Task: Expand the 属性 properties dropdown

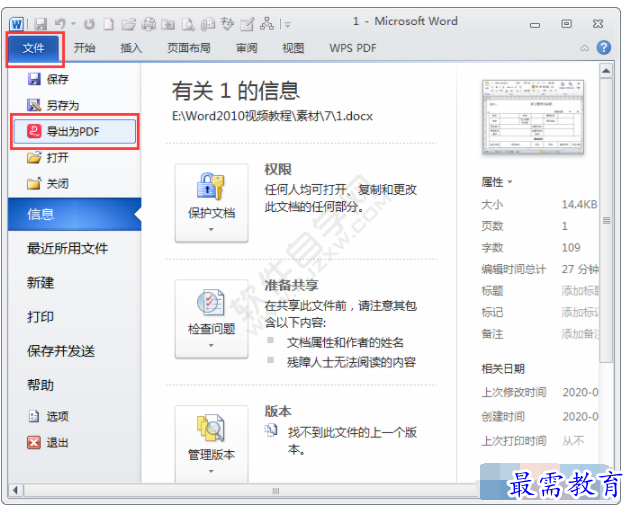Action: pos(497,182)
